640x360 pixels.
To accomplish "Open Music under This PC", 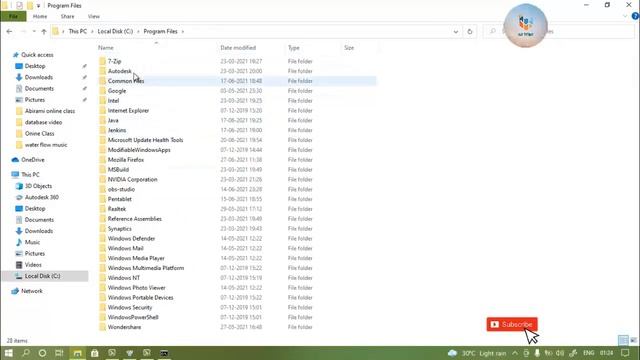I will point(32,242).
